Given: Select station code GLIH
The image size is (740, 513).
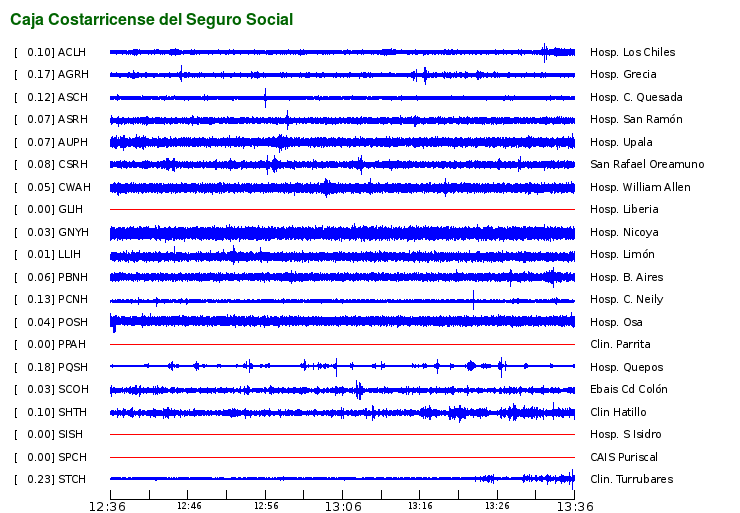Looking at the screenshot, I should click(70, 210).
